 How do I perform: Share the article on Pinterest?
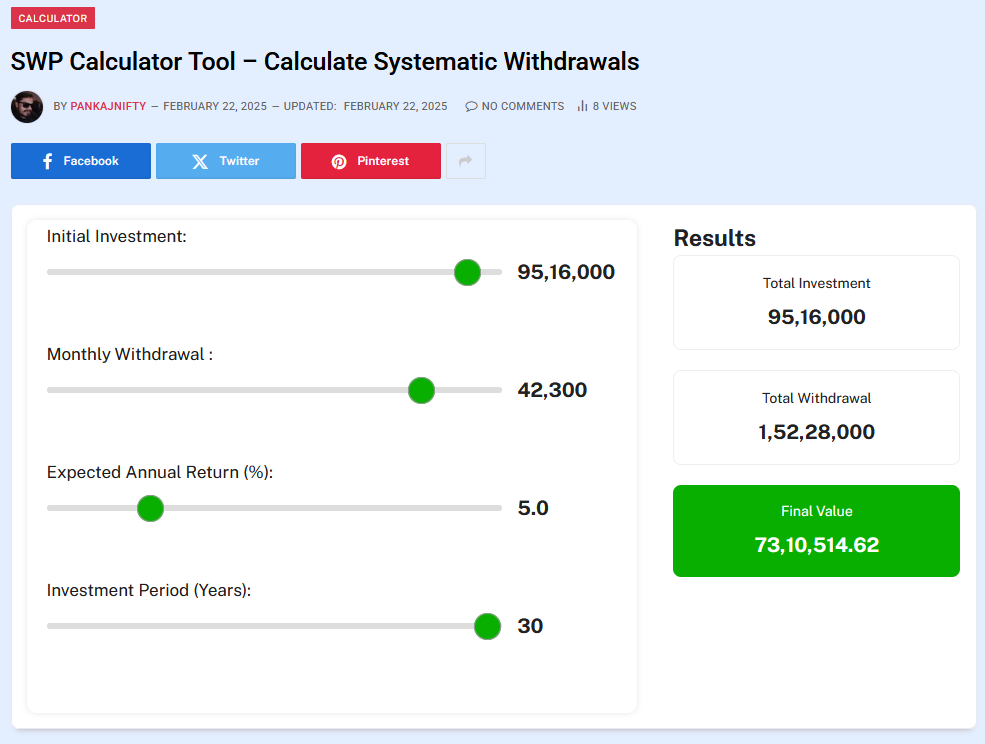click(x=371, y=161)
